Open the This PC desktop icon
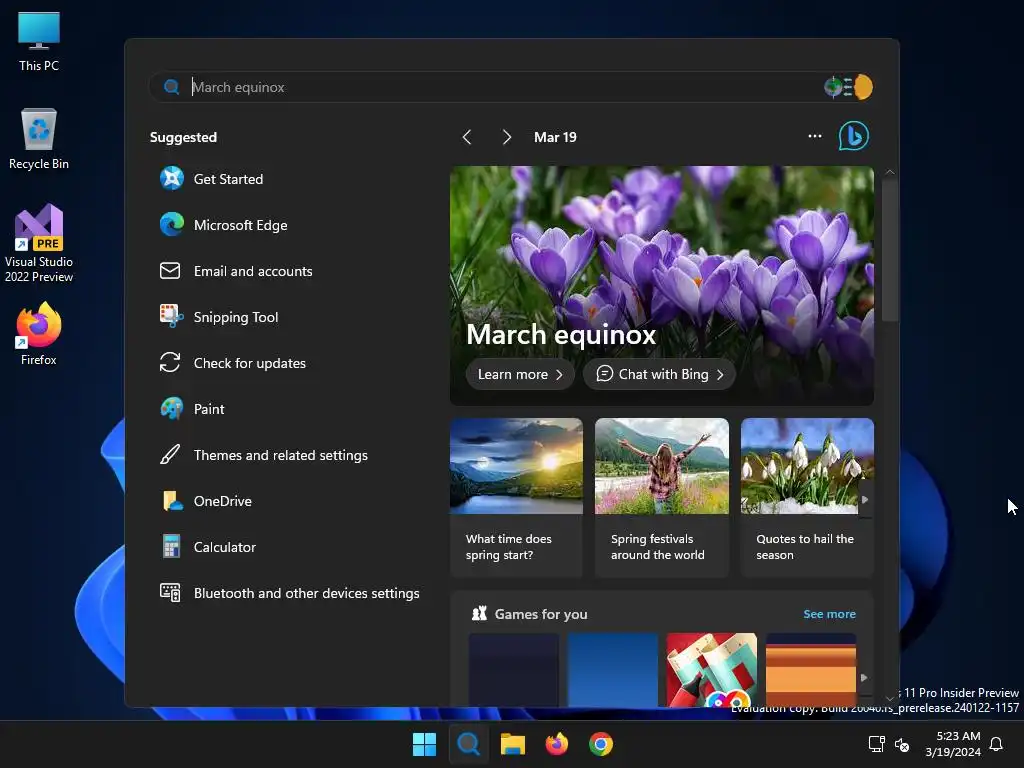The height and width of the screenshot is (768, 1024). point(39,41)
